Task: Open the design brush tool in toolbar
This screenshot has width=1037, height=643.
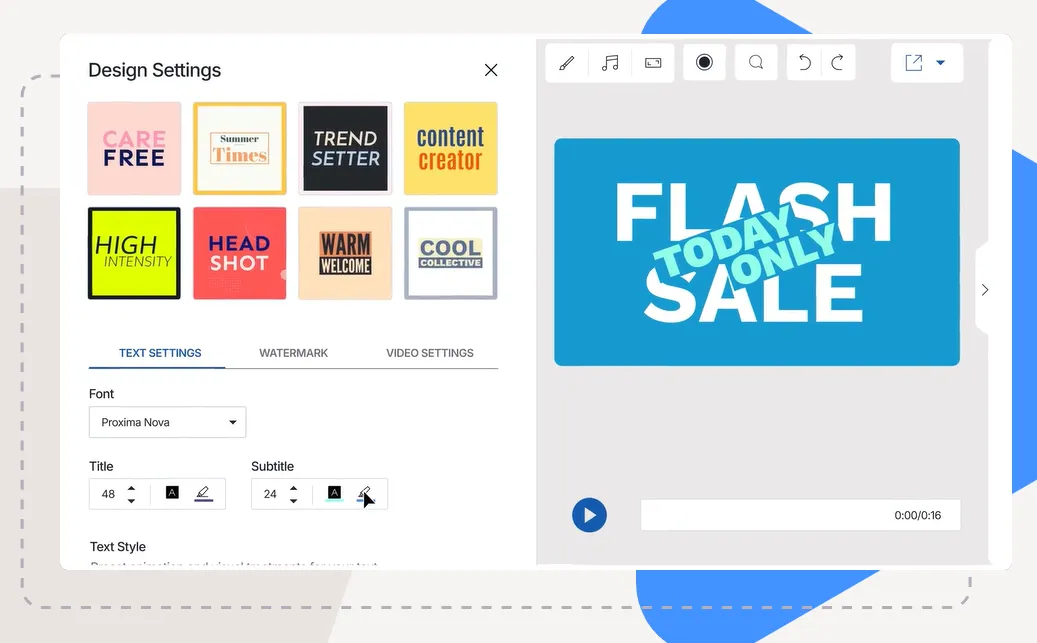Action: point(567,63)
